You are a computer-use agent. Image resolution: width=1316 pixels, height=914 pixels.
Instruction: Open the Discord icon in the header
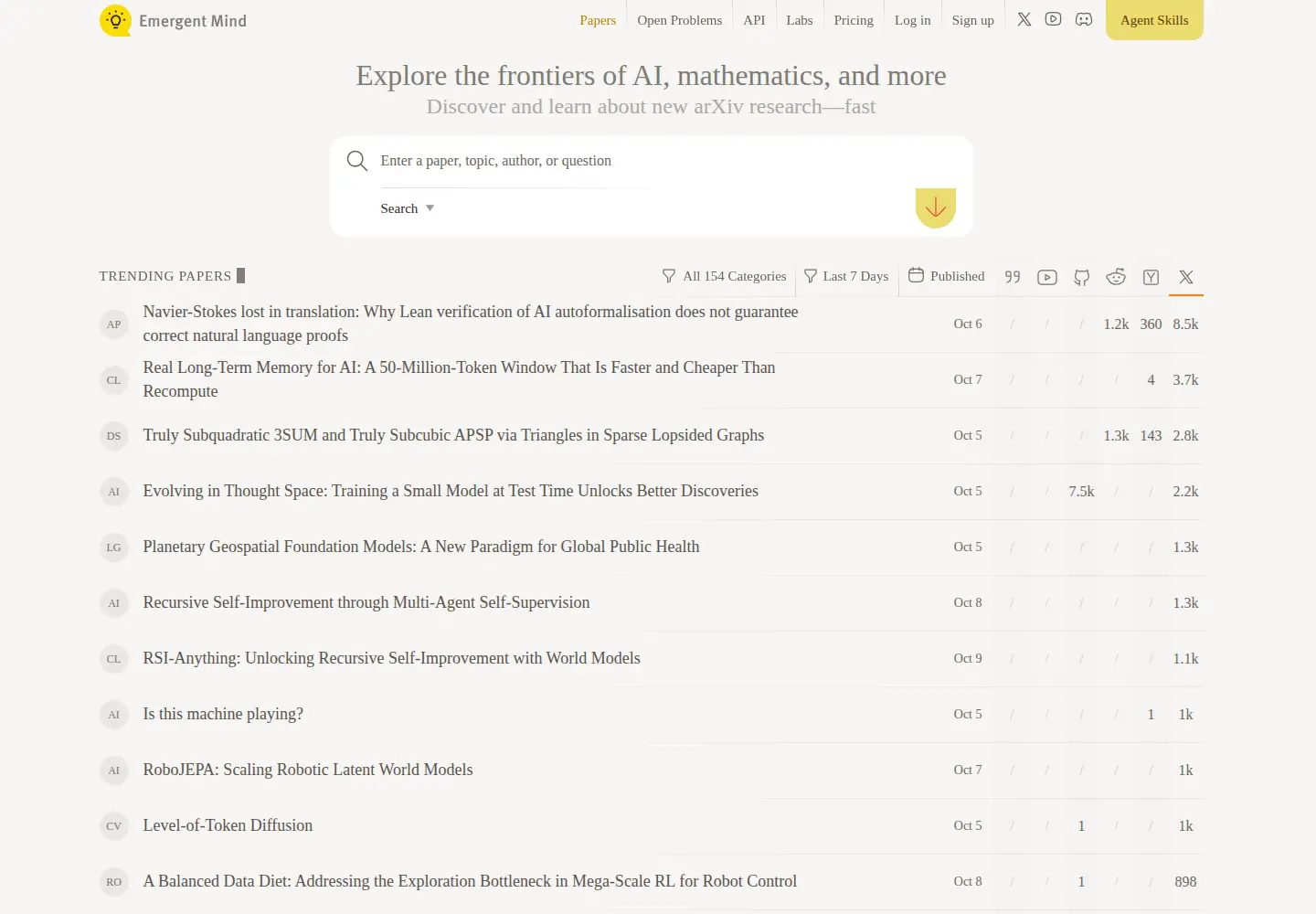click(x=1084, y=19)
